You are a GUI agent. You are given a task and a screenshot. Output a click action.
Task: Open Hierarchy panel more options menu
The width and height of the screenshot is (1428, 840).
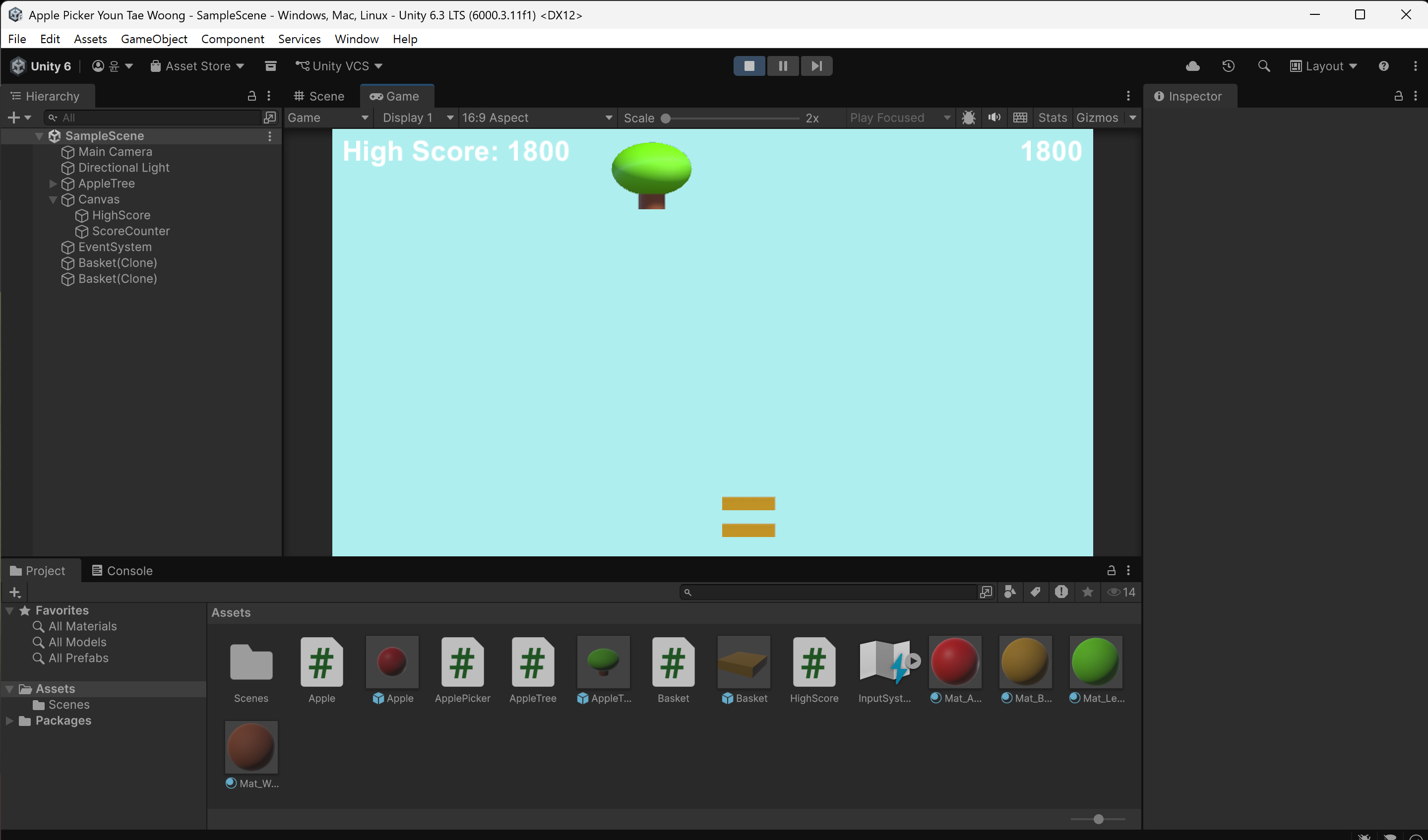[269, 96]
